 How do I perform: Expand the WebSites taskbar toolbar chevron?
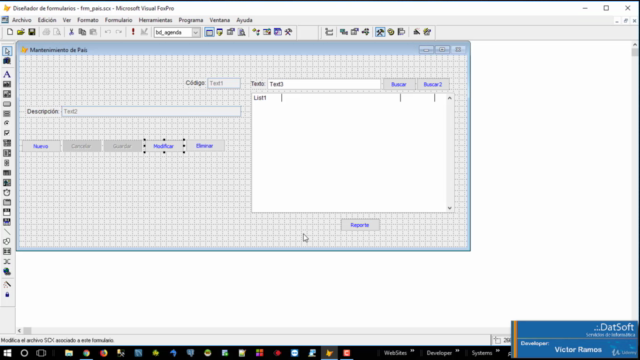tap(412, 351)
